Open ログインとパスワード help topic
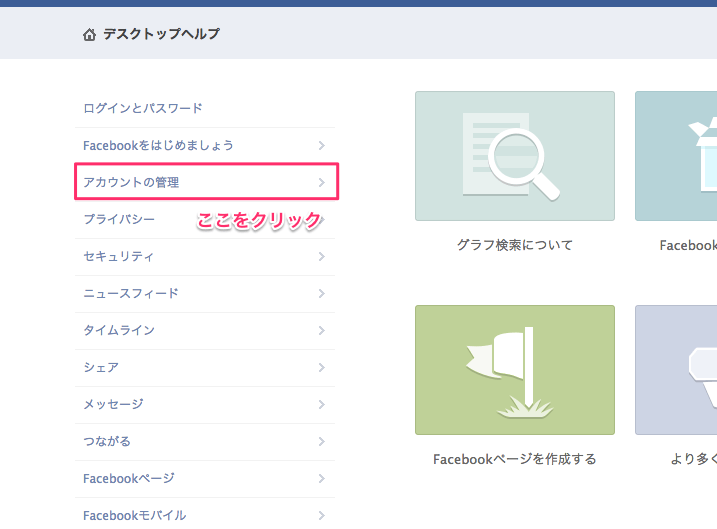 tap(143, 108)
